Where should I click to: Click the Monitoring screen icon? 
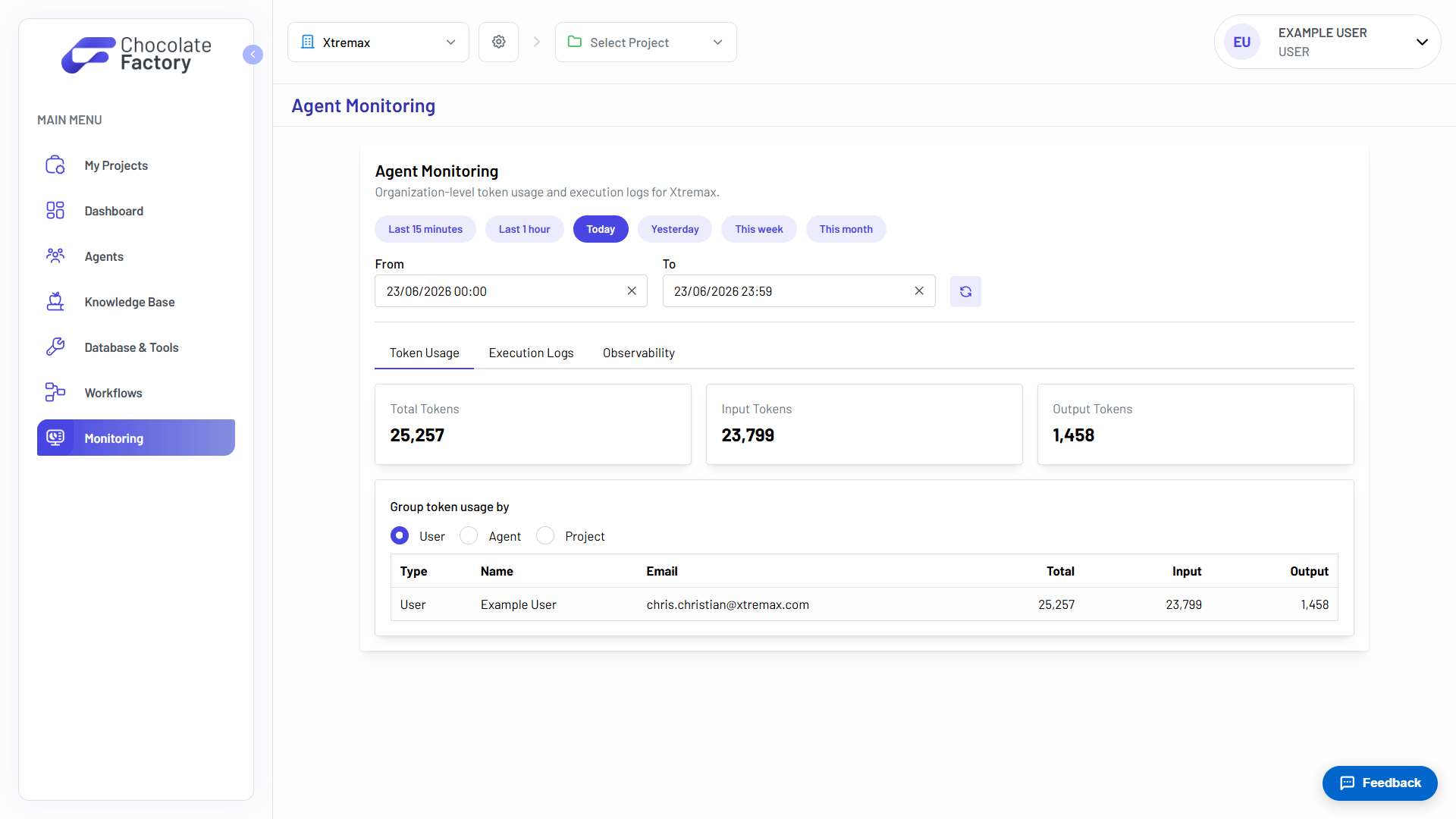55,438
